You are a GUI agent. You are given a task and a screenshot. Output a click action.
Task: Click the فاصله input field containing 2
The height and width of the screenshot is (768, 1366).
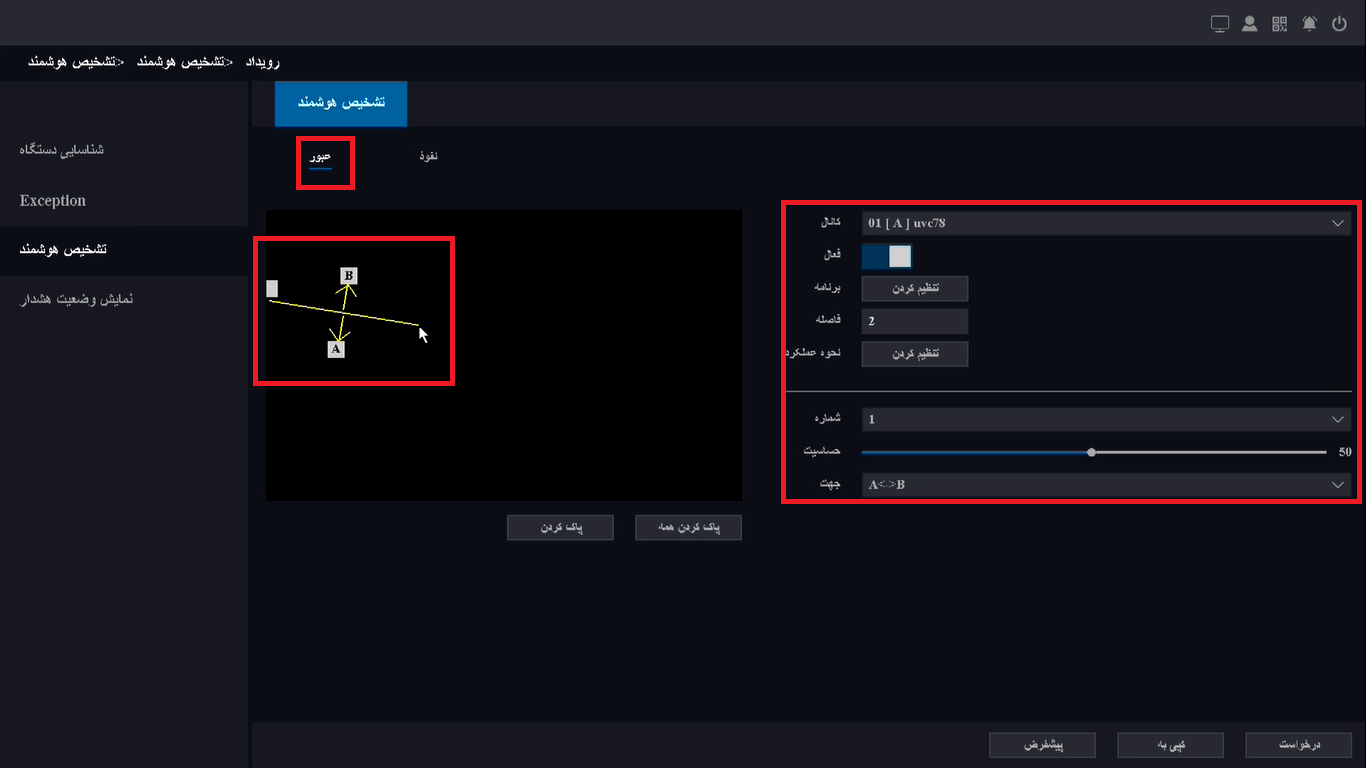915,321
